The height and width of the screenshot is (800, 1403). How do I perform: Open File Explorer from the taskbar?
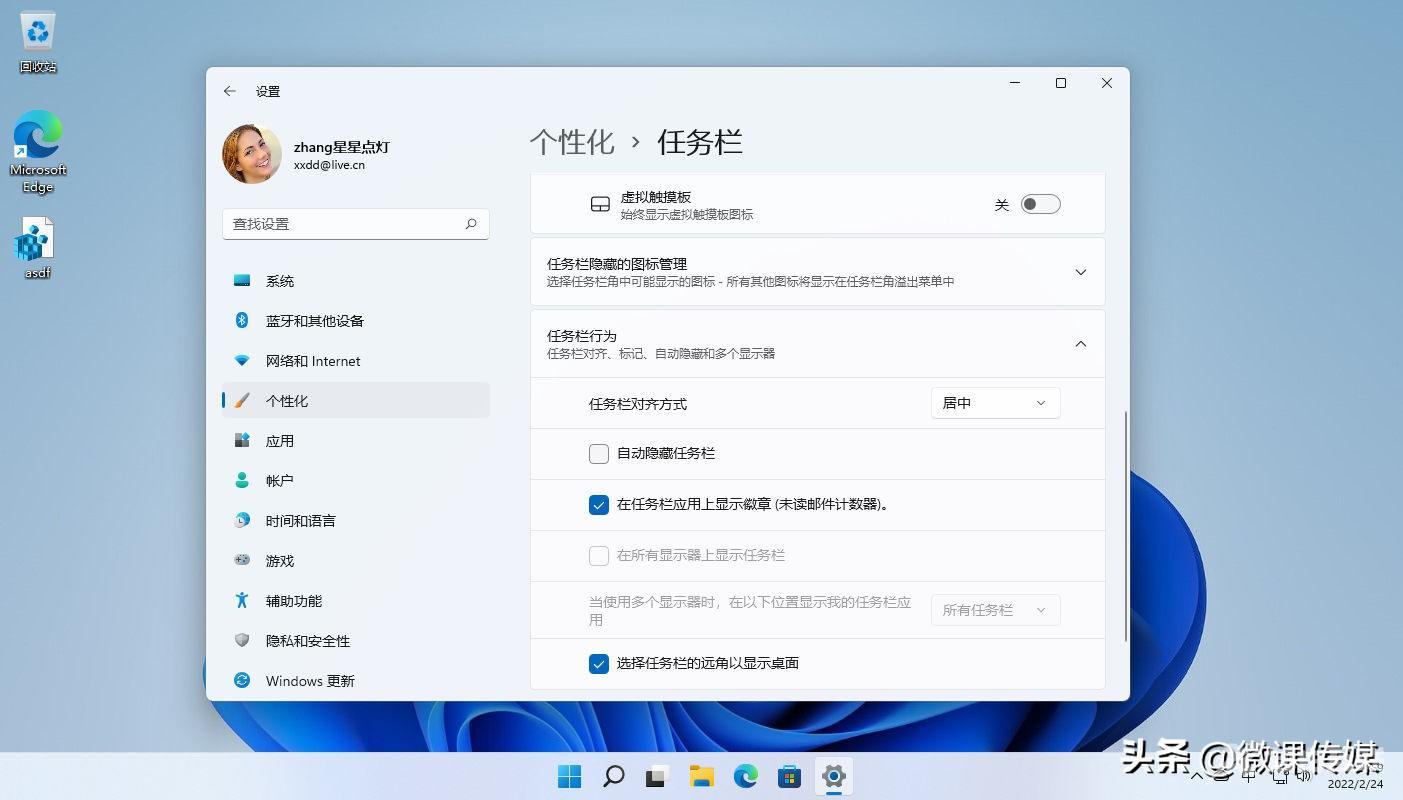coord(701,776)
